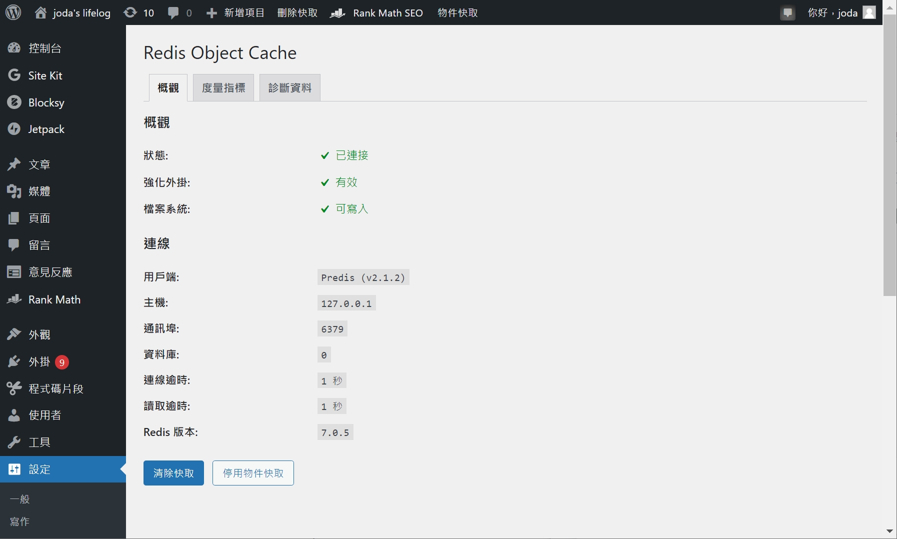Switch to the 診斷資料 tab
The height and width of the screenshot is (539, 897).
point(289,88)
